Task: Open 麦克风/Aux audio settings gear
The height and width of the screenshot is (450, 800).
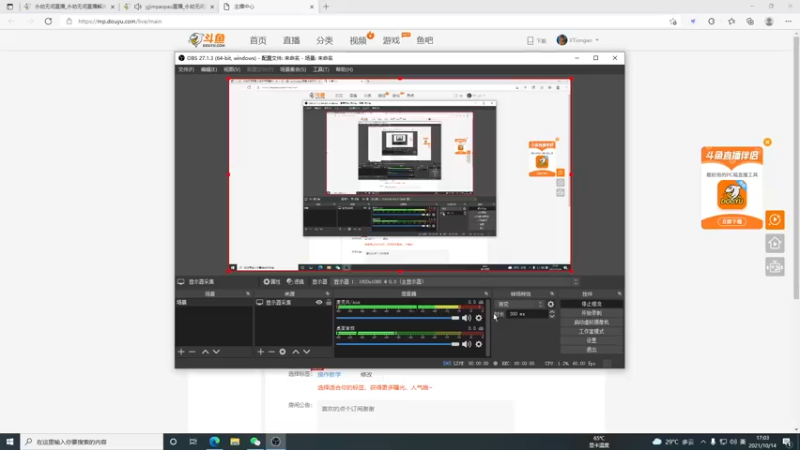Action: coord(479,318)
